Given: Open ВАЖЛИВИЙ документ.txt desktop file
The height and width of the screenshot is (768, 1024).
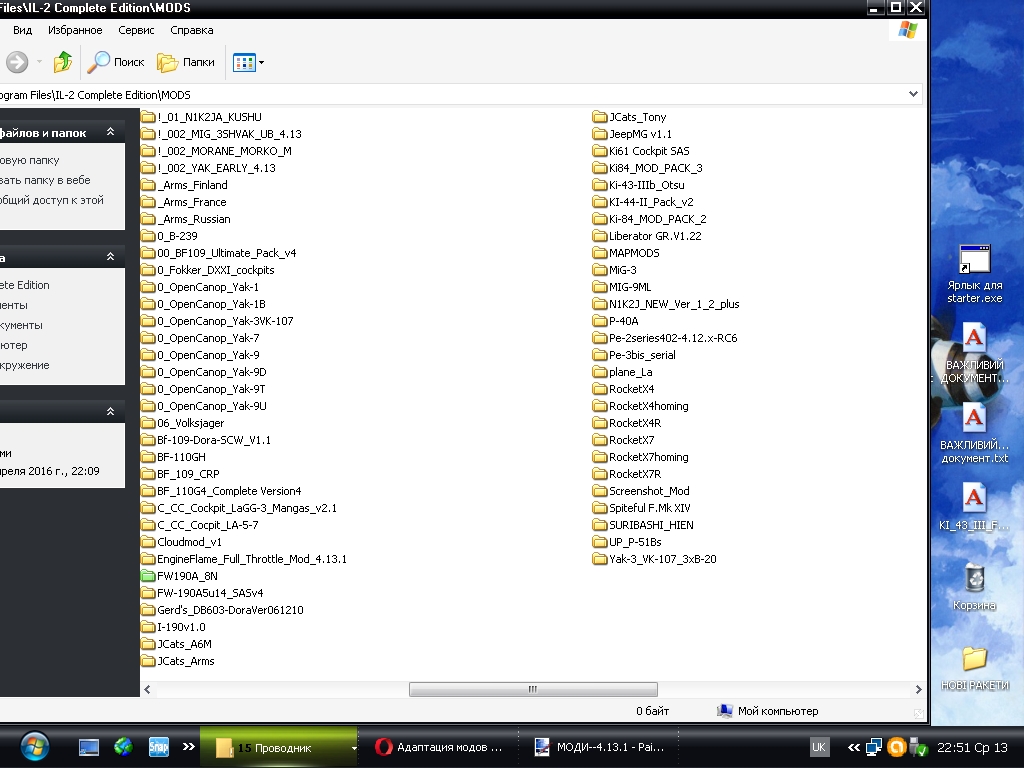Looking at the screenshot, I should click(x=974, y=434).
